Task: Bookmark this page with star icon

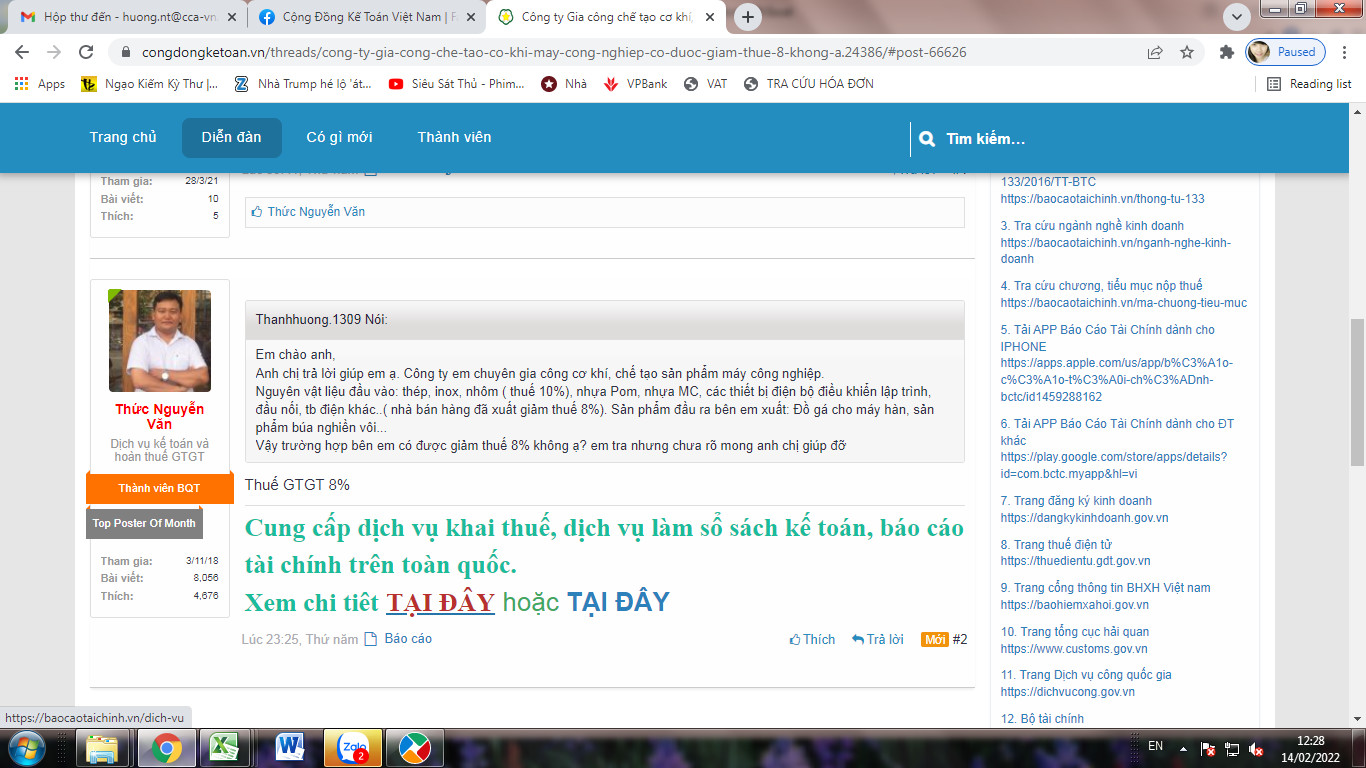Action: pyautogui.click(x=1187, y=52)
